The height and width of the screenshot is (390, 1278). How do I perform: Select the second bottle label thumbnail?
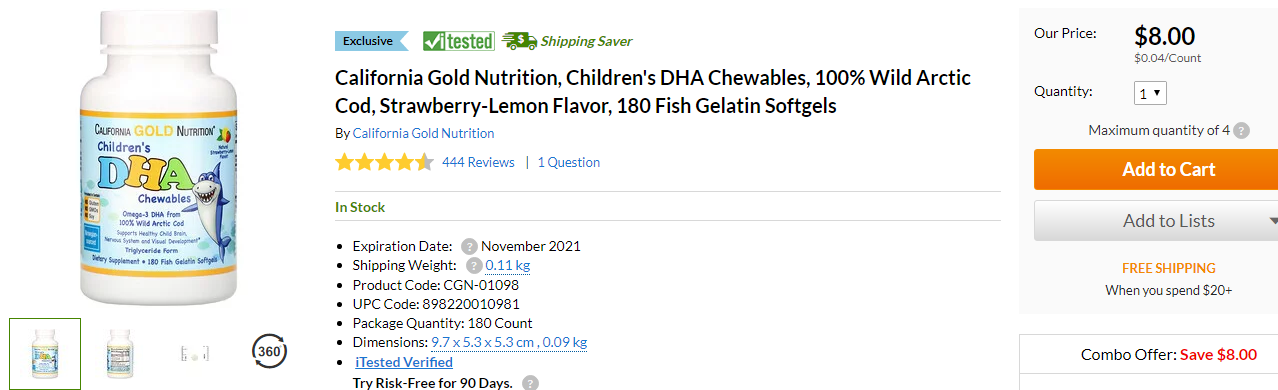click(x=121, y=353)
